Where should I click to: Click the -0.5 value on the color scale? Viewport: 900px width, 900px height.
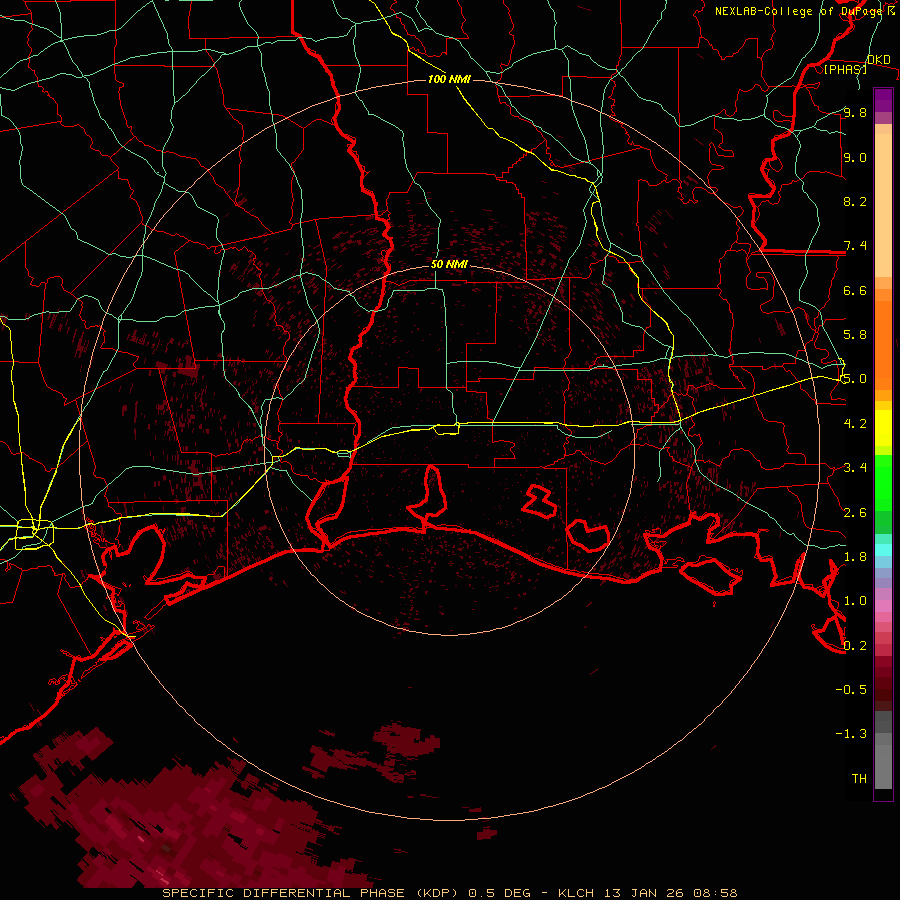coord(851,690)
